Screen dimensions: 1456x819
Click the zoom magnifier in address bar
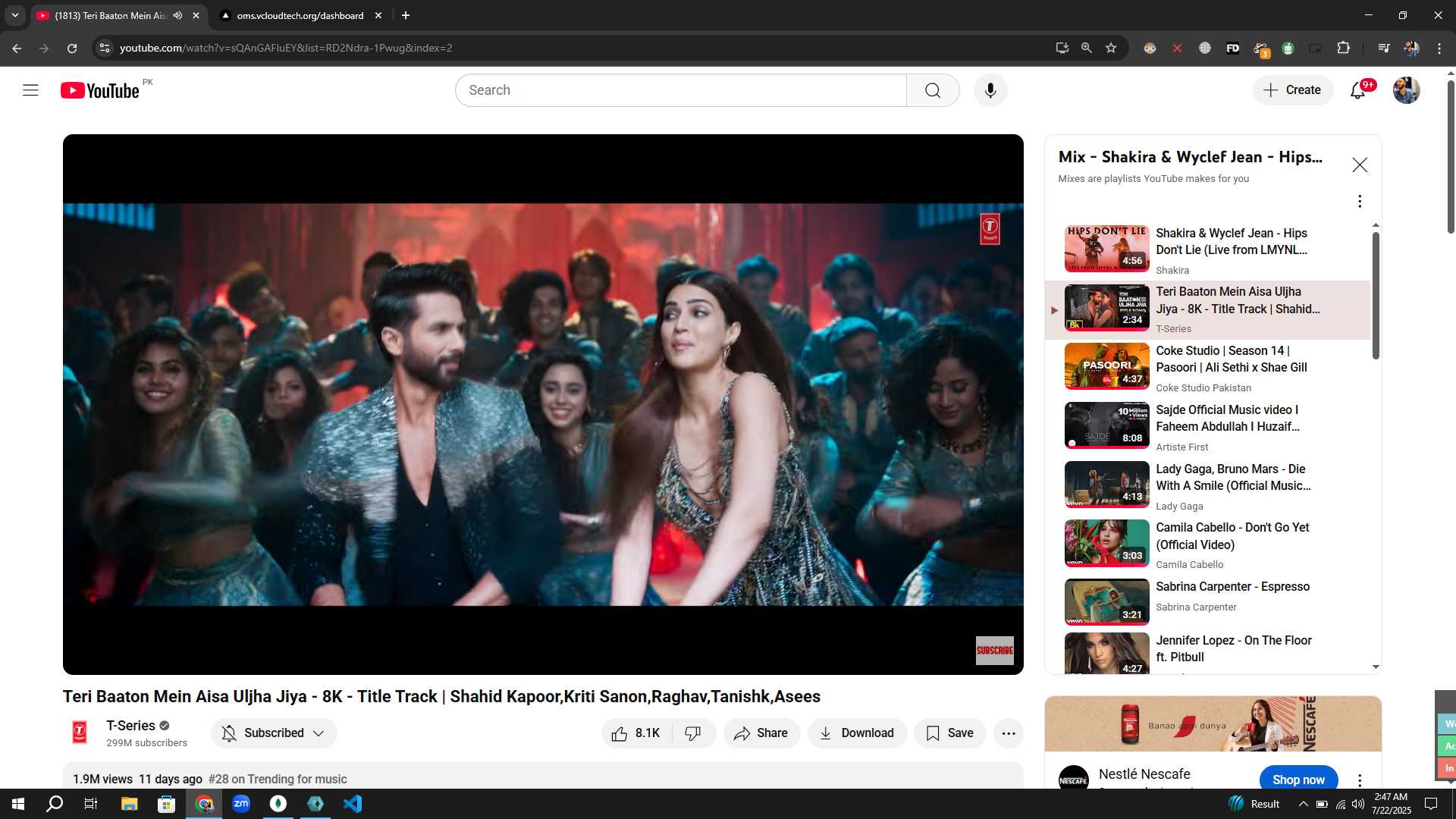1087,48
